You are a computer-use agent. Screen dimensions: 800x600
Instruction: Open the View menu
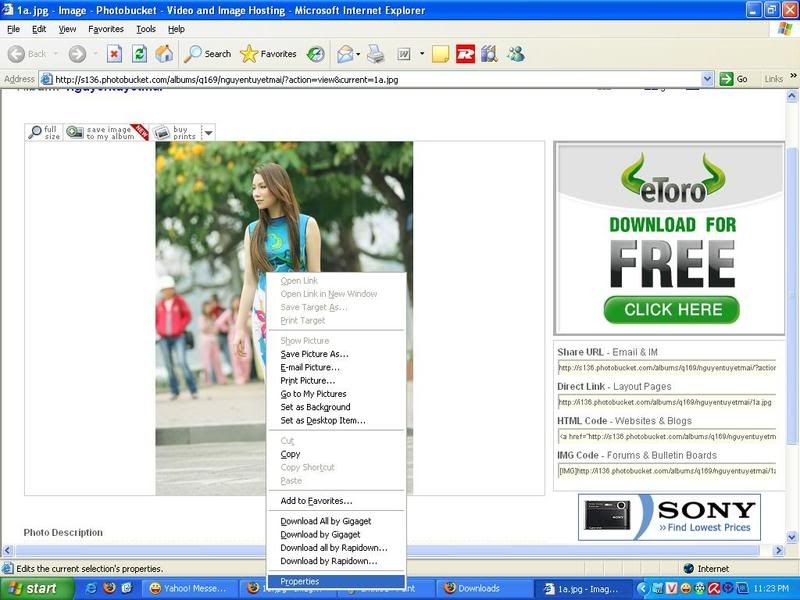(67, 29)
